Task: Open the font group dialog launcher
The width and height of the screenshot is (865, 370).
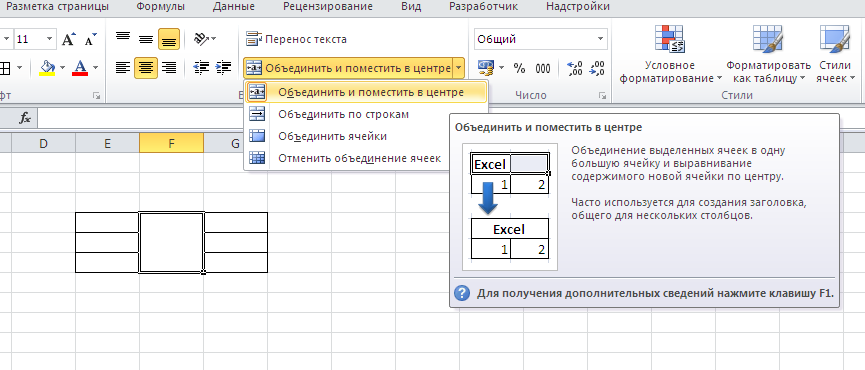Action: (97, 96)
